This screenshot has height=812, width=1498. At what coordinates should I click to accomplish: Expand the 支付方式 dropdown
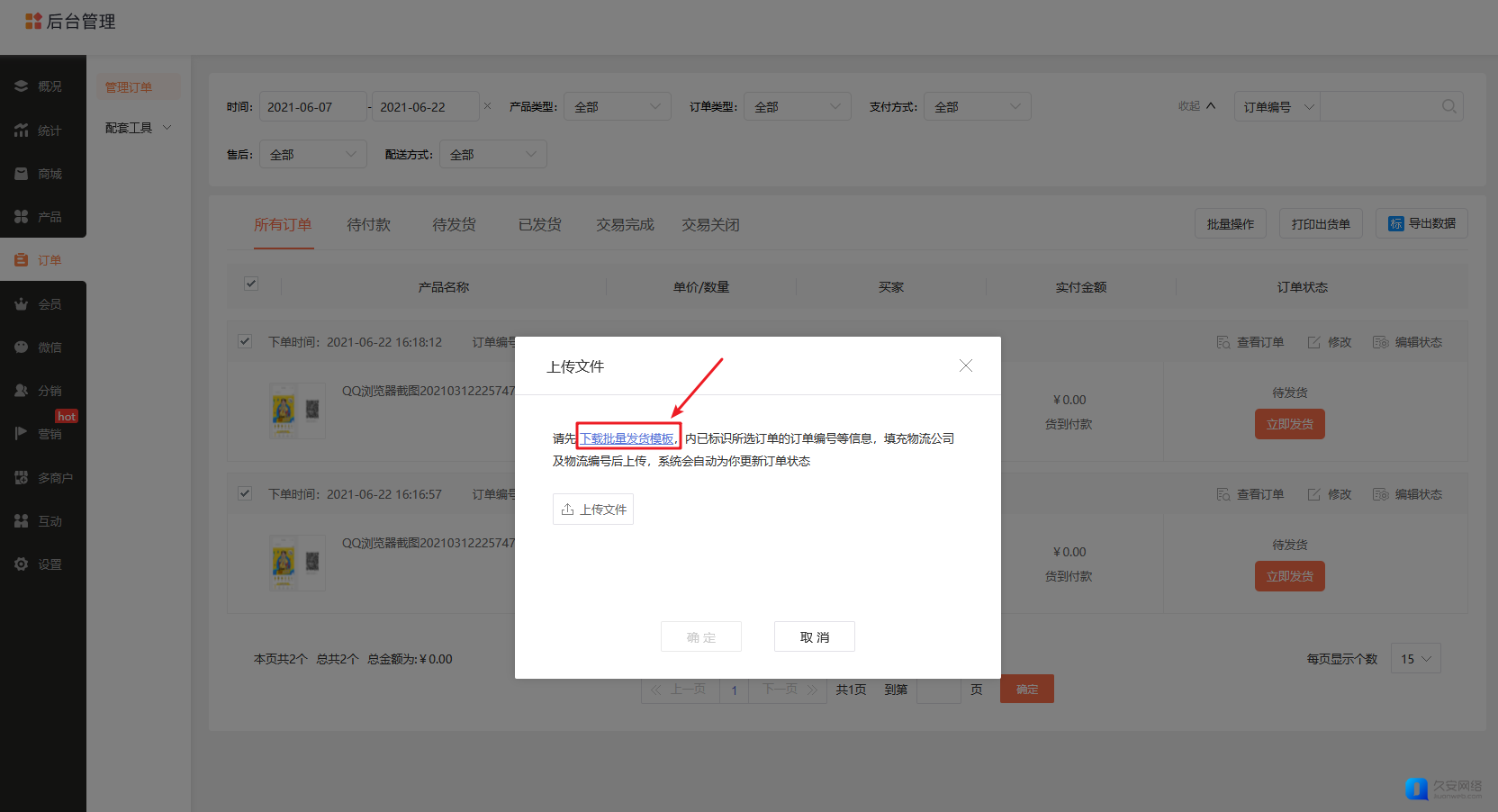pyautogui.click(x=977, y=106)
